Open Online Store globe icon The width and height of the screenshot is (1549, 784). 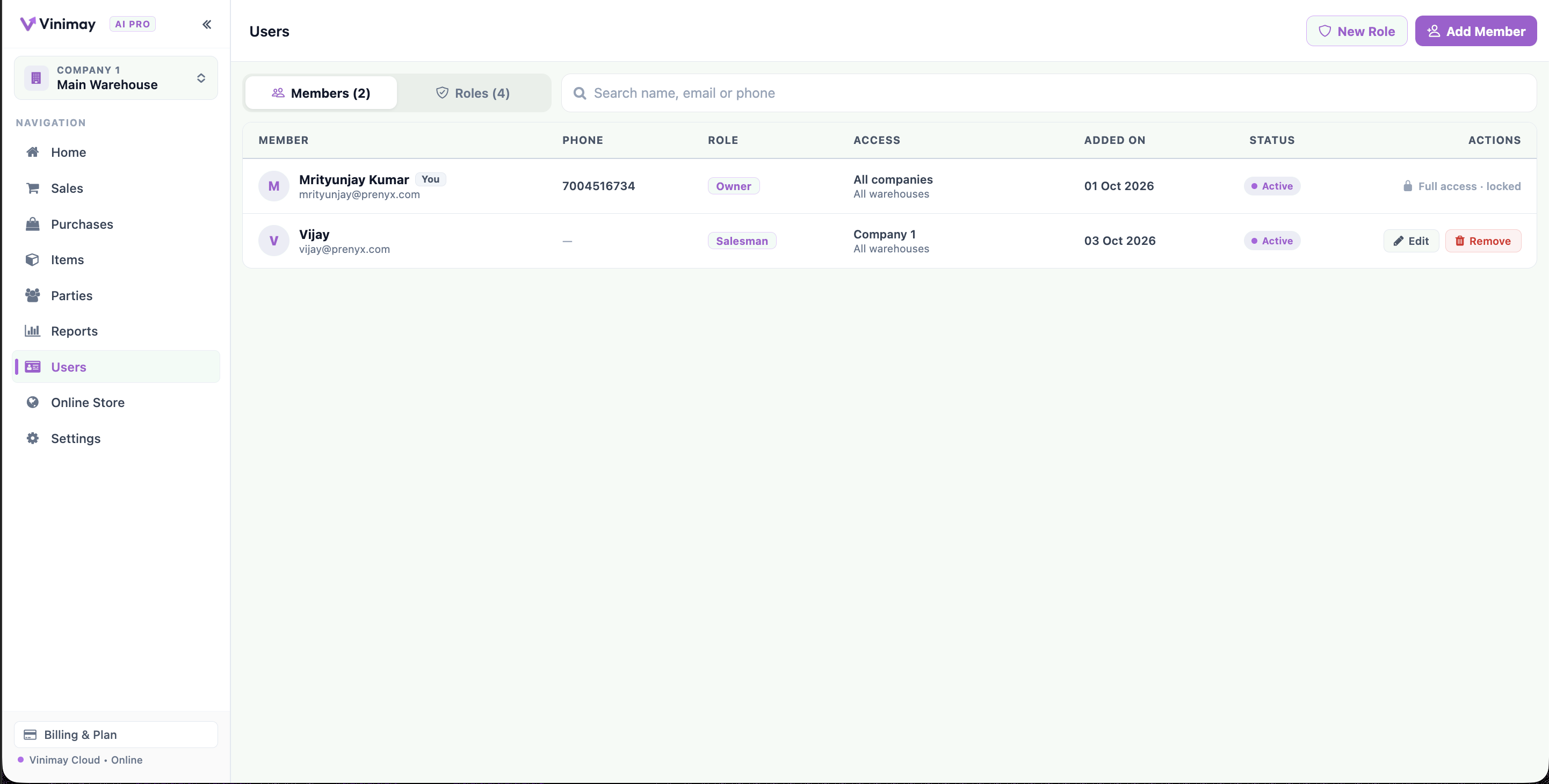(x=32, y=402)
